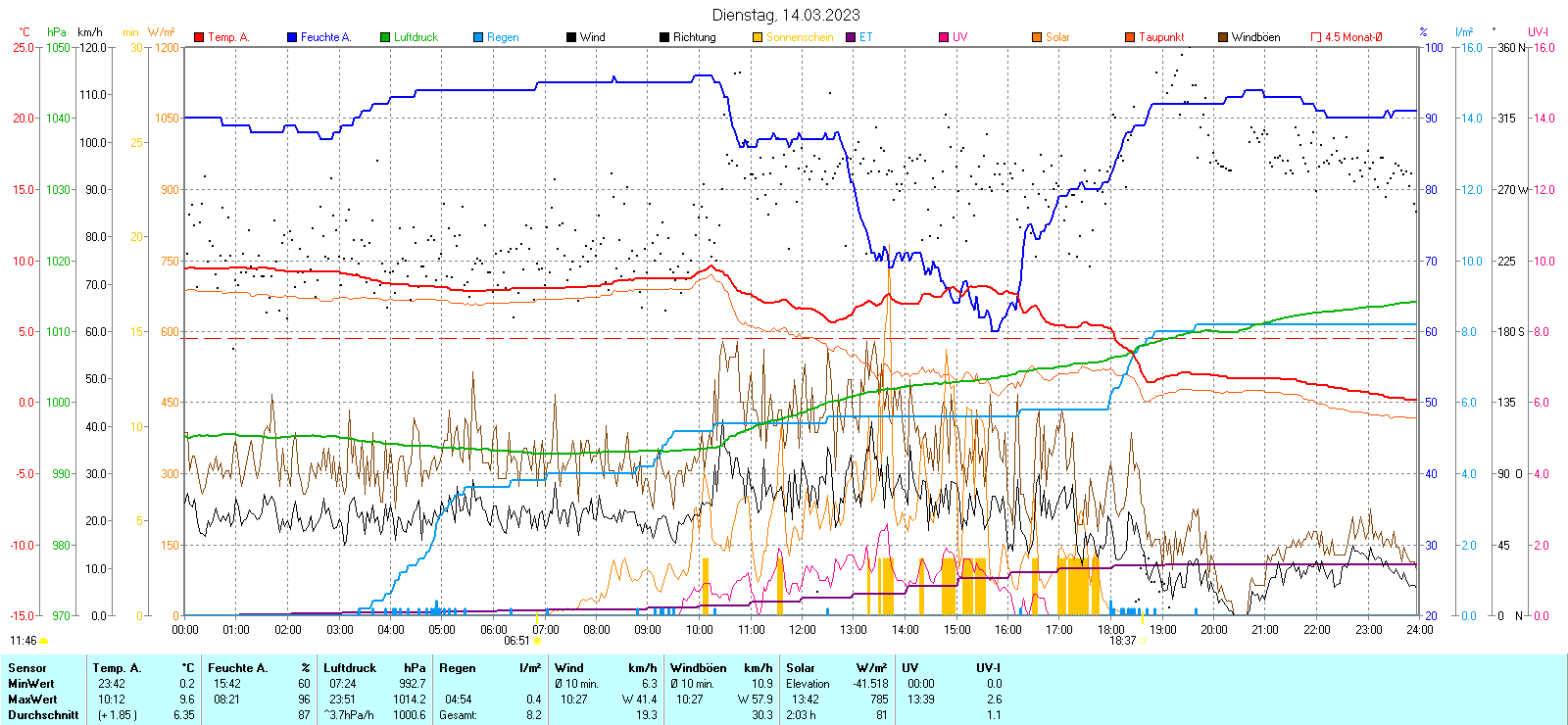Select the Windböen column header in table
This screenshot has height=725, width=1568.
tap(697, 668)
